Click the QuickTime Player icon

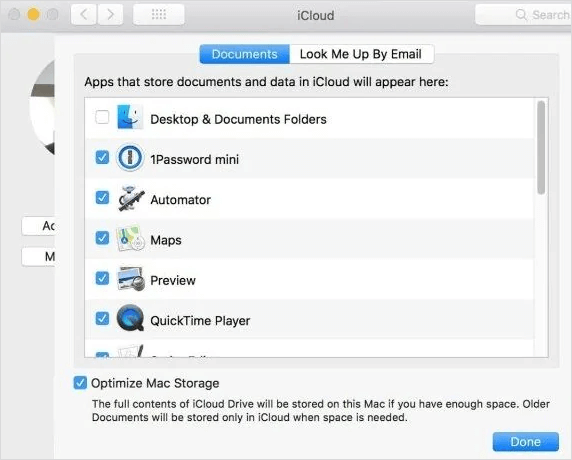click(x=130, y=318)
